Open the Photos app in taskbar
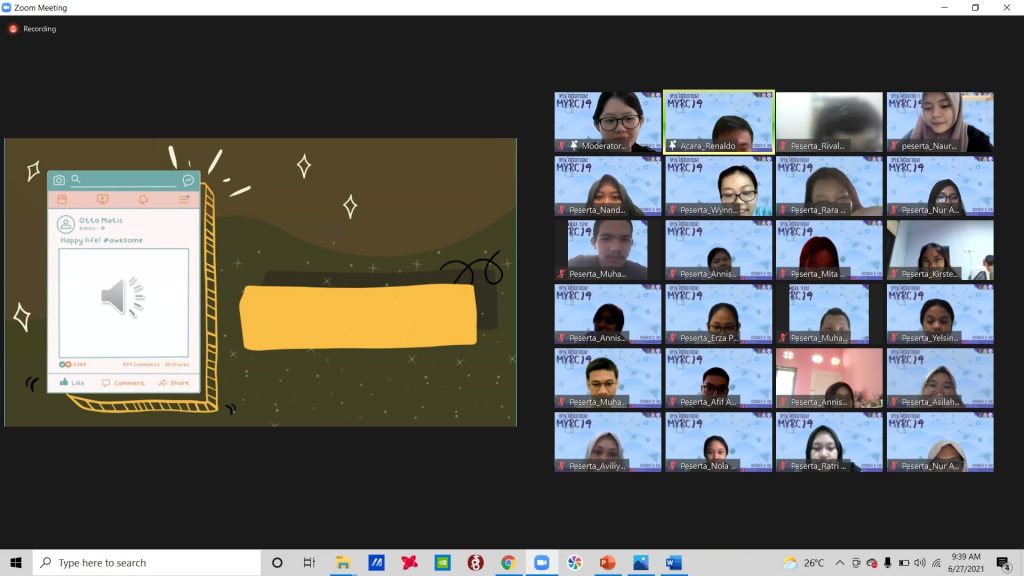 point(641,562)
